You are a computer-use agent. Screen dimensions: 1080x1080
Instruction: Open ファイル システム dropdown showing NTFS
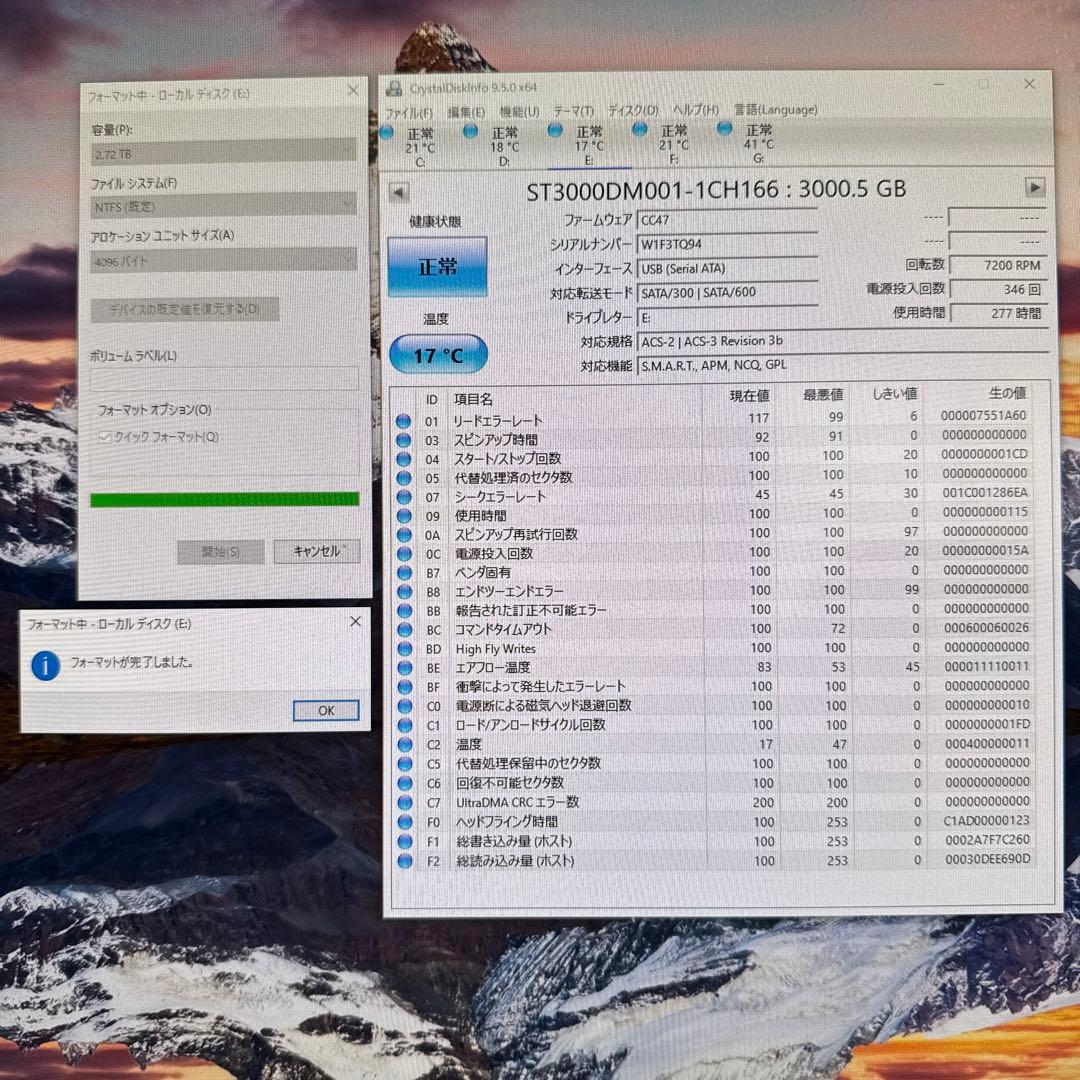[x=224, y=205]
